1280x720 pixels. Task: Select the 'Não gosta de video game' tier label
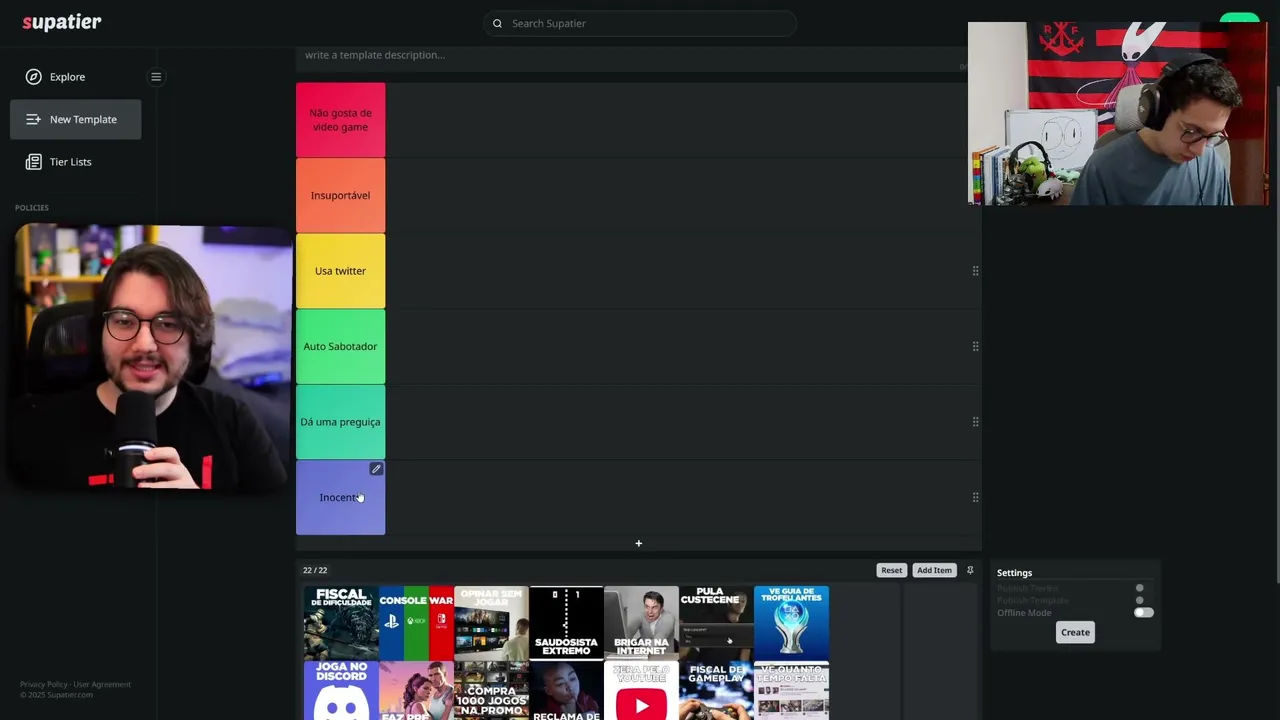[x=340, y=120]
